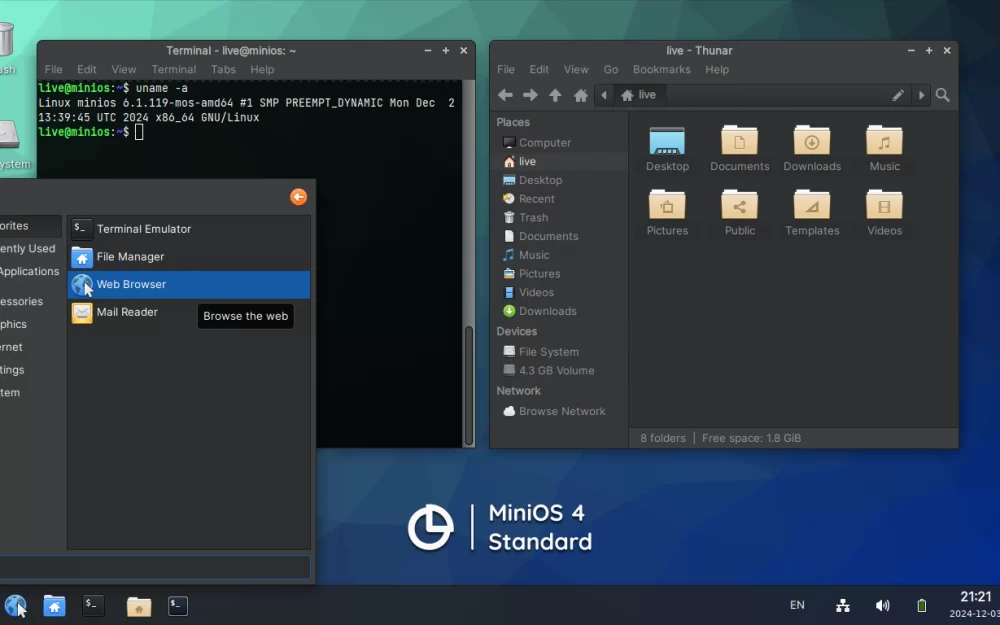The width and height of the screenshot is (1000, 625).
Task: Click the Thunar back navigation arrow
Action: click(505, 95)
